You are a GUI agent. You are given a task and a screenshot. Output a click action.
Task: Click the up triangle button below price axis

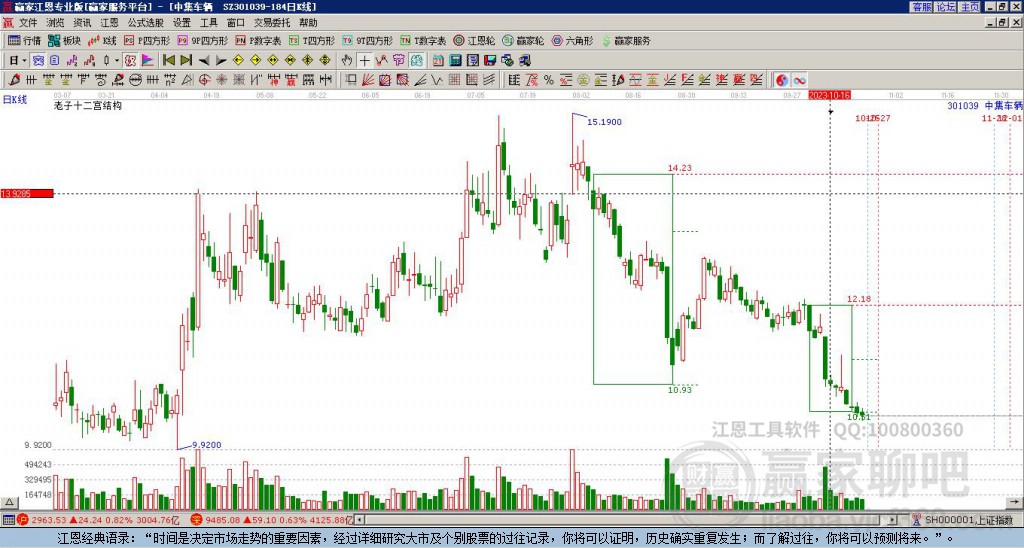pos(9,502)
